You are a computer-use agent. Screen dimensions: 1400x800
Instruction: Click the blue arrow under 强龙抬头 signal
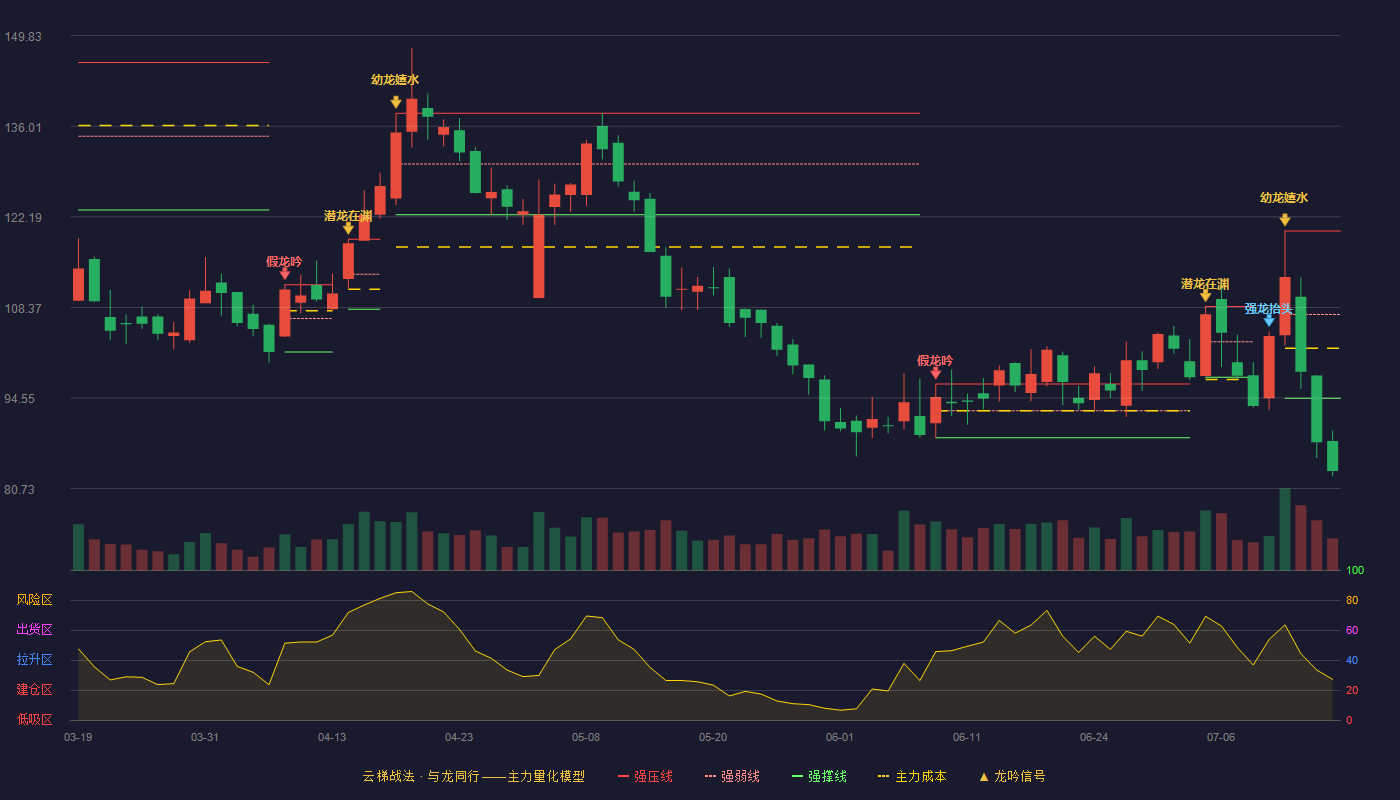[1269, 321]
